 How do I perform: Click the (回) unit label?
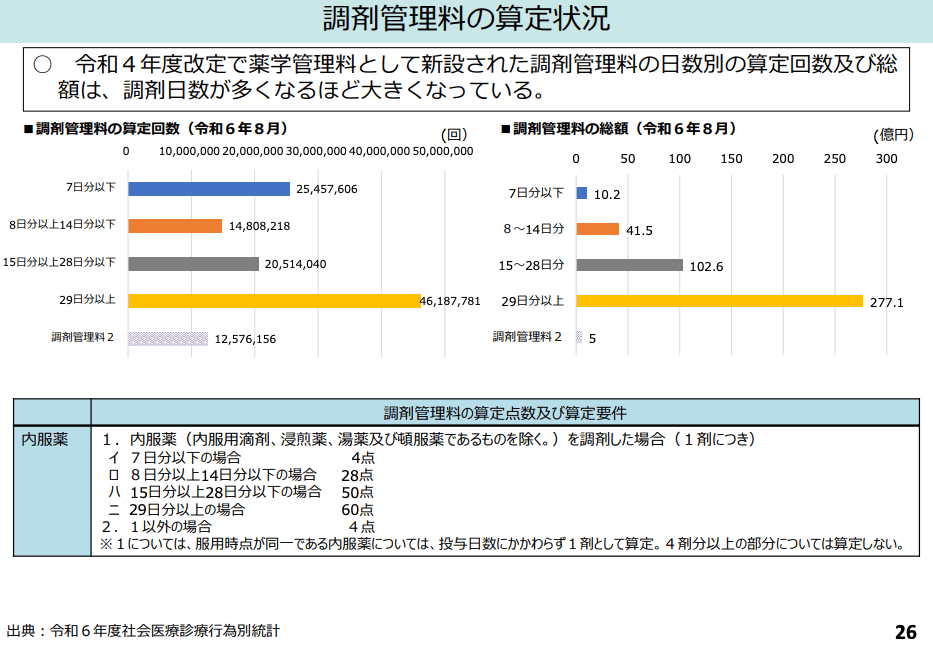(x=454, y=135)
